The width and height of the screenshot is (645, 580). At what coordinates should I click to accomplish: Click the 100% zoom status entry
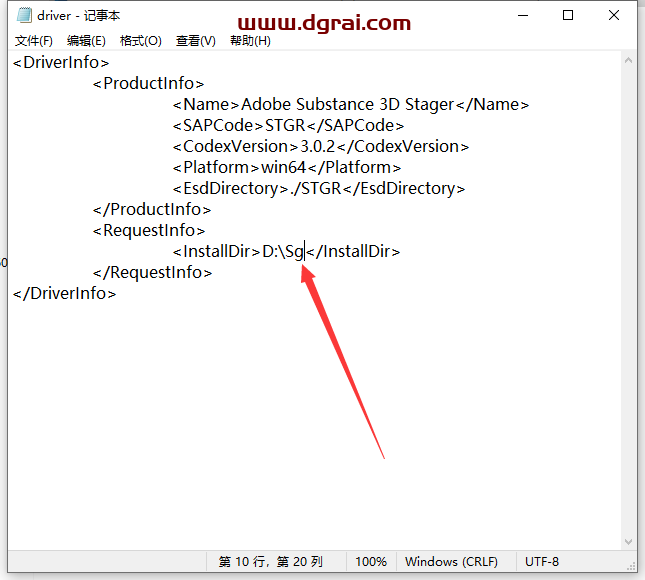point(371,561)
